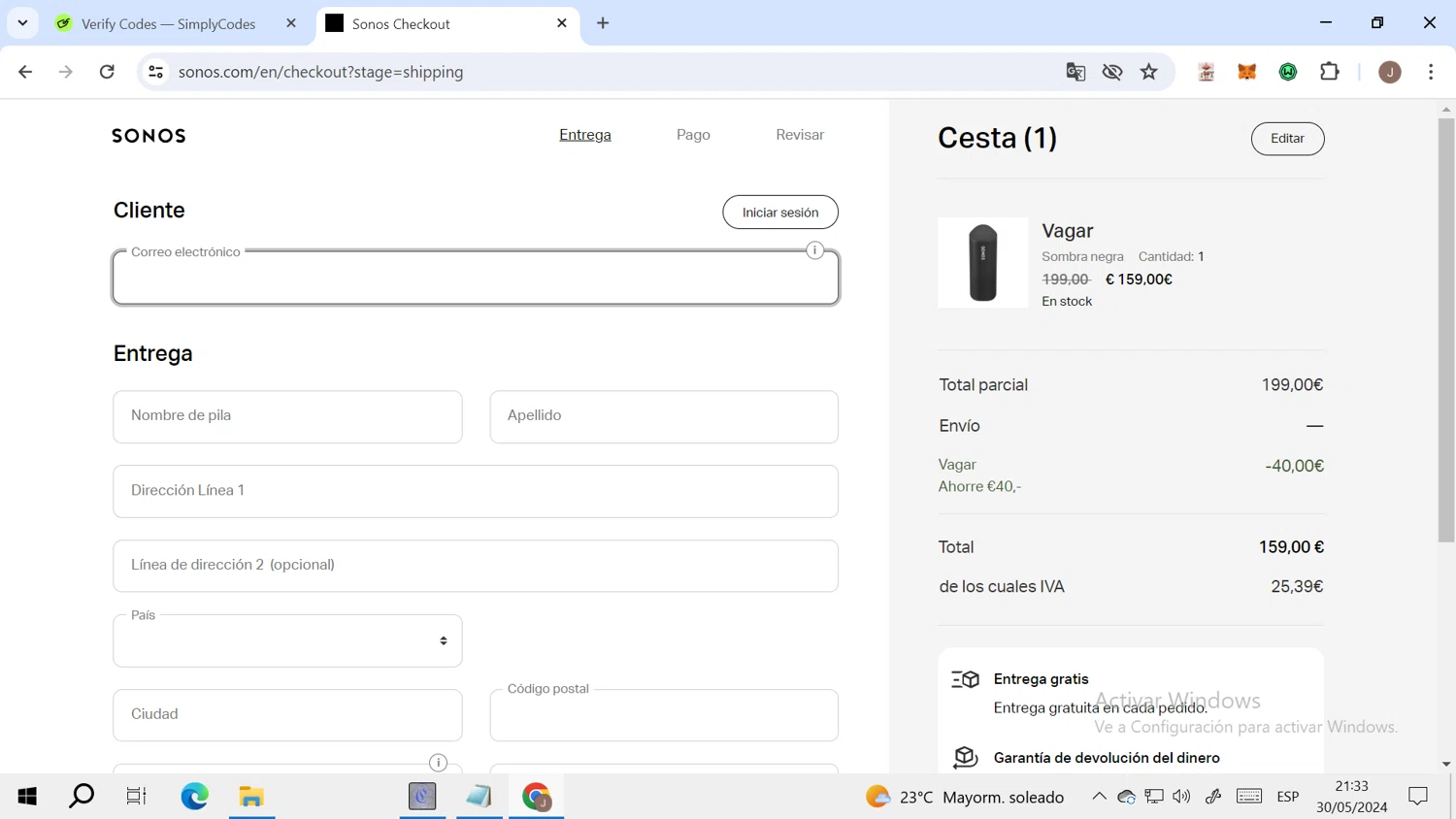Open the notepad-style app on the taskbar
This screenshot has width=1456, height=819.
click(480, 797)
